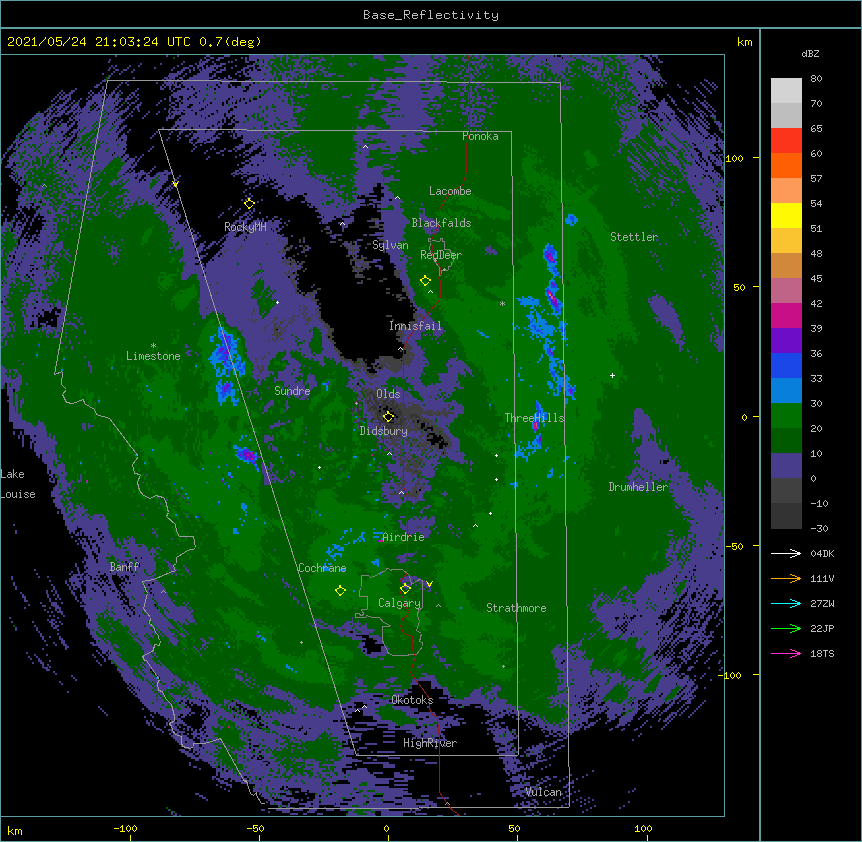862x842 pixels.
Task: Click the yellow diamond marker above Calgary label
Action: tap(405, 589)
